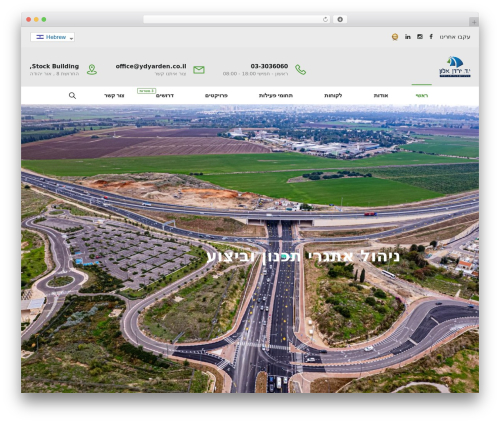Call phone number 03-3036060
The width and height of the screenshot is (500, 423).
click(269, 66)
